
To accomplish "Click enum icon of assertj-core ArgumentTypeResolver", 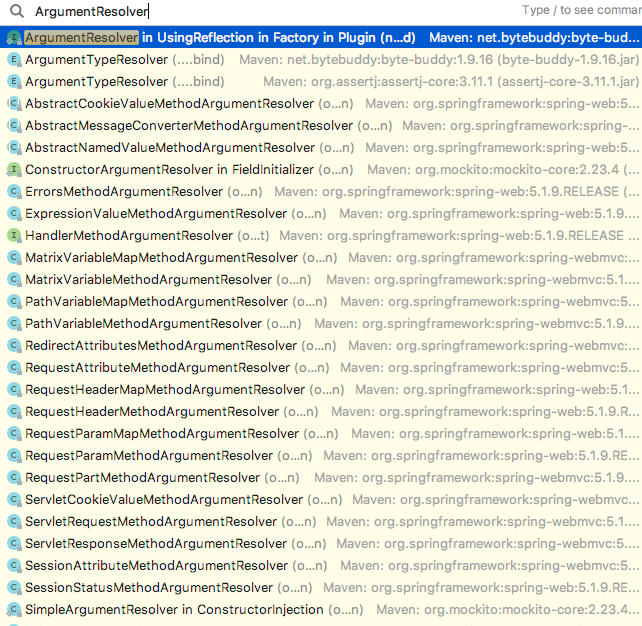I will 14,81.
